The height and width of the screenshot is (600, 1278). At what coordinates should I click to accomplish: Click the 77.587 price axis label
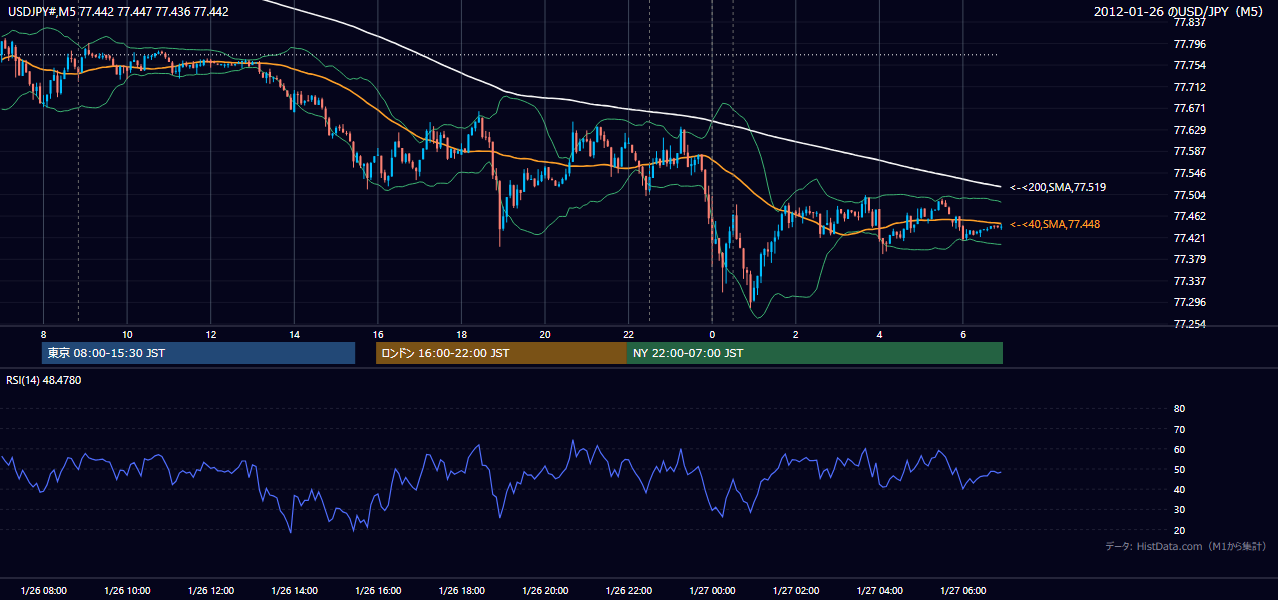[x=1189, y=151]
